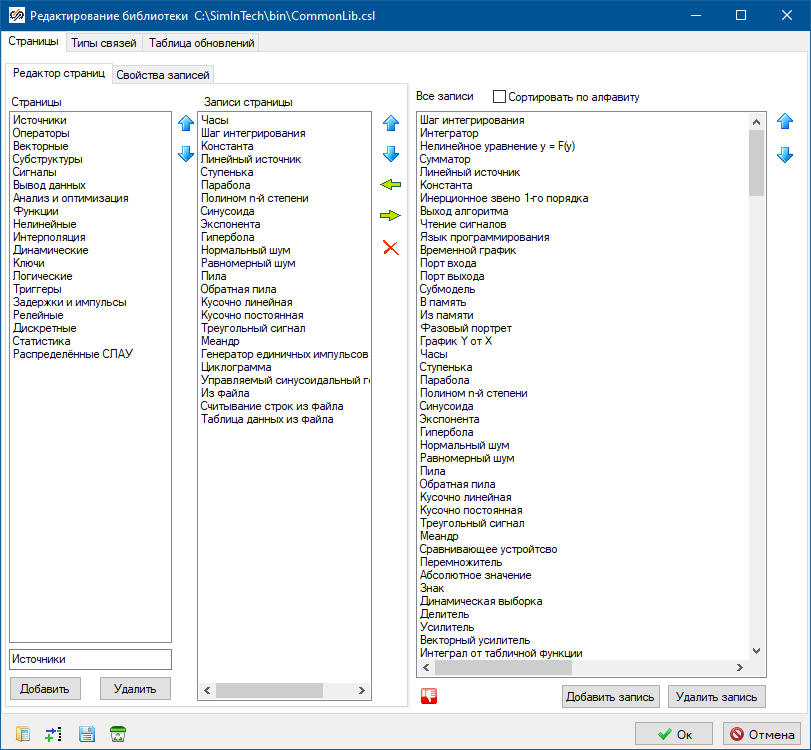Click the green plus list icon in bottom toolbar

(x=54, y=734)
